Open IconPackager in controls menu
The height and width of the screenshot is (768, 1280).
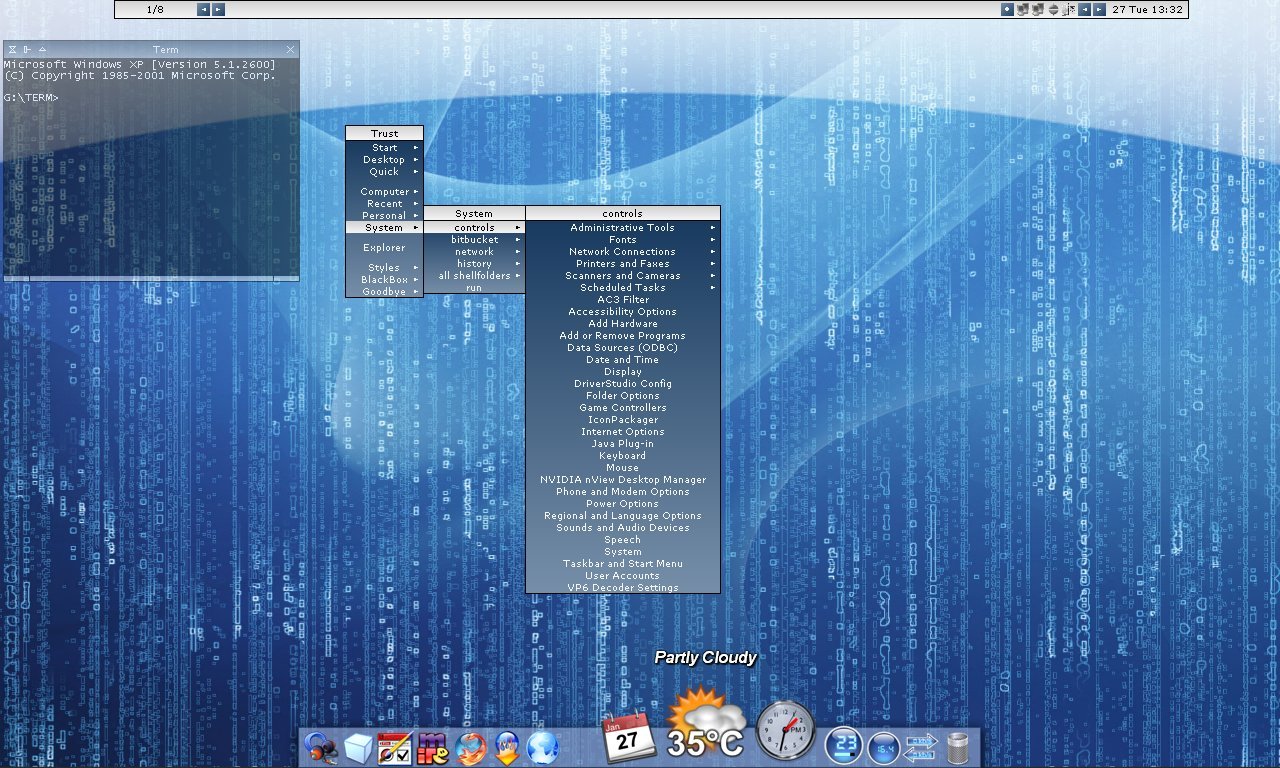tap(622, 420)
